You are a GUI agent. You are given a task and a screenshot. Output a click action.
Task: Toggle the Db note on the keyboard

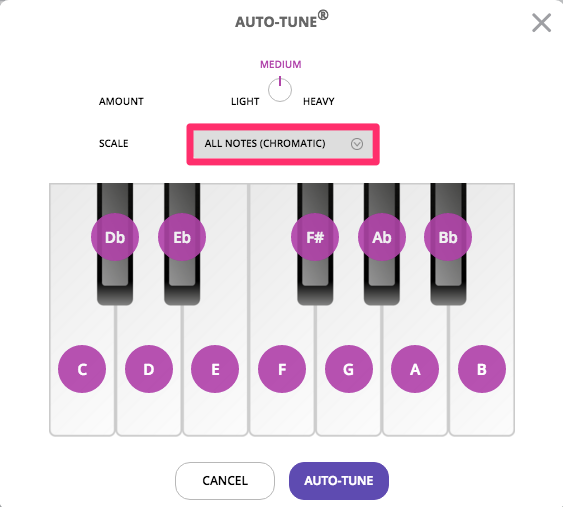coord(115,237)
